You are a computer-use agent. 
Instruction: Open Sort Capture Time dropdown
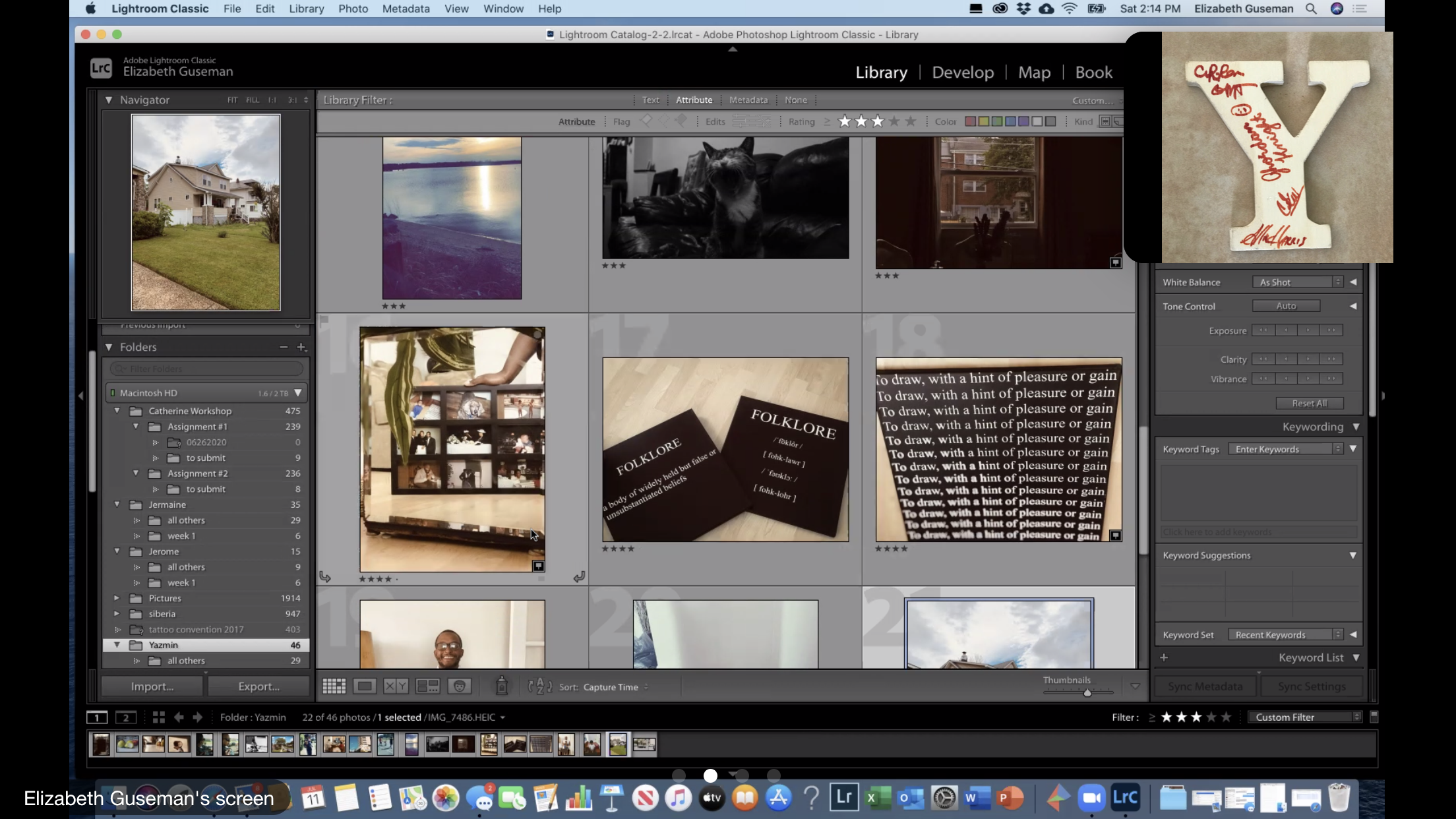tap(615, 687)
